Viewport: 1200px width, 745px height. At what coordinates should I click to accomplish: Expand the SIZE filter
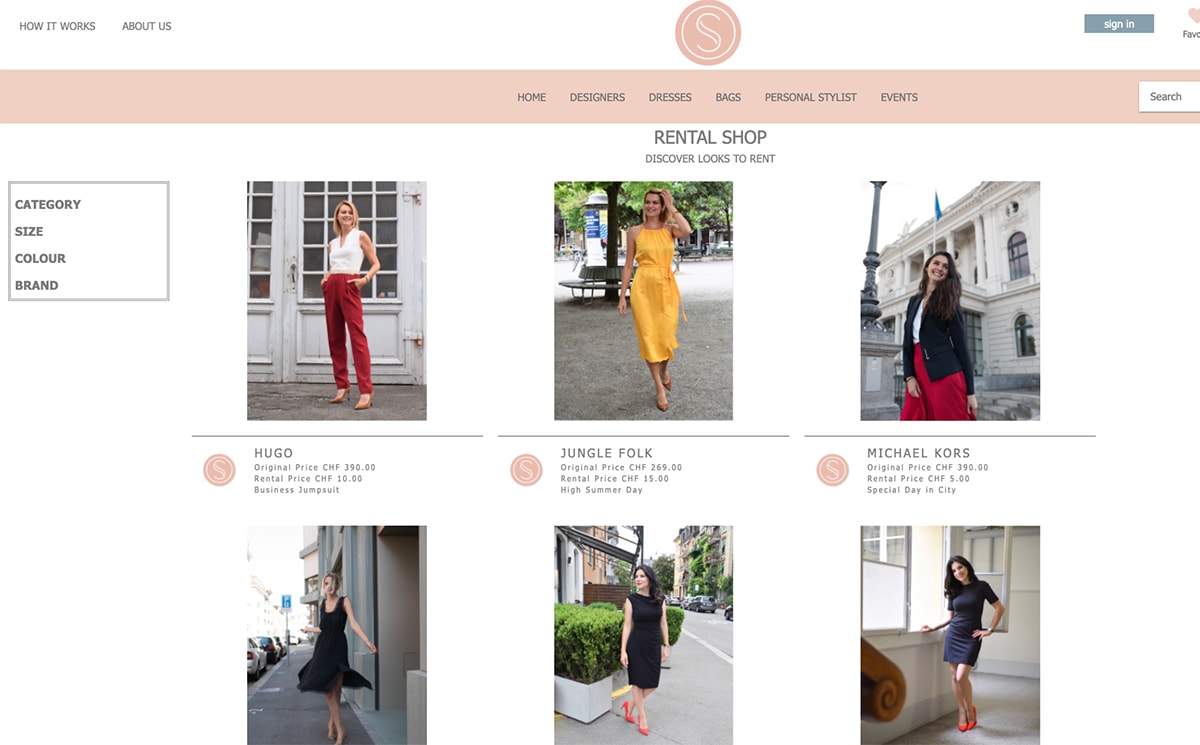click(29, 231)
